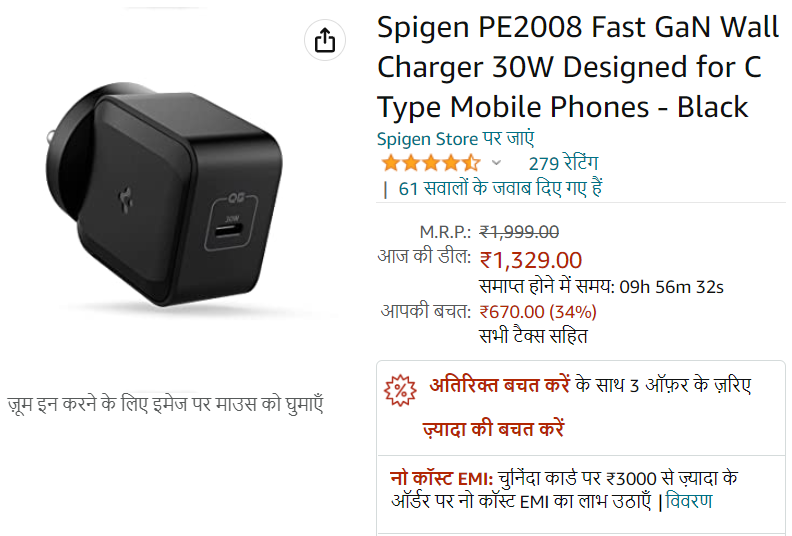
Task: Click the deal price ₹1,329.00
Action: [x=531, y=261]
